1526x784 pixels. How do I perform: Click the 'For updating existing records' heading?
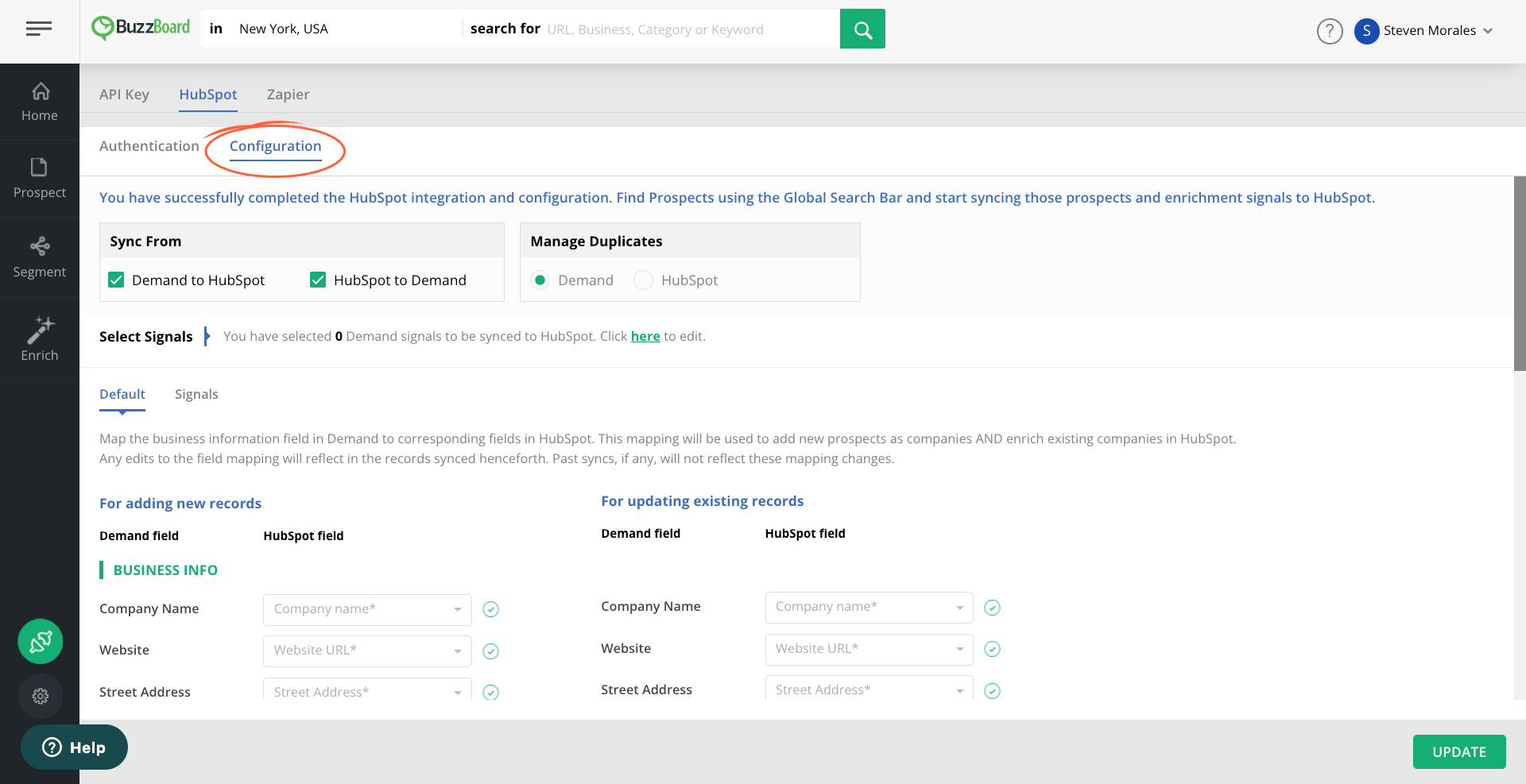pyautogui.click(x=703, y=501)
